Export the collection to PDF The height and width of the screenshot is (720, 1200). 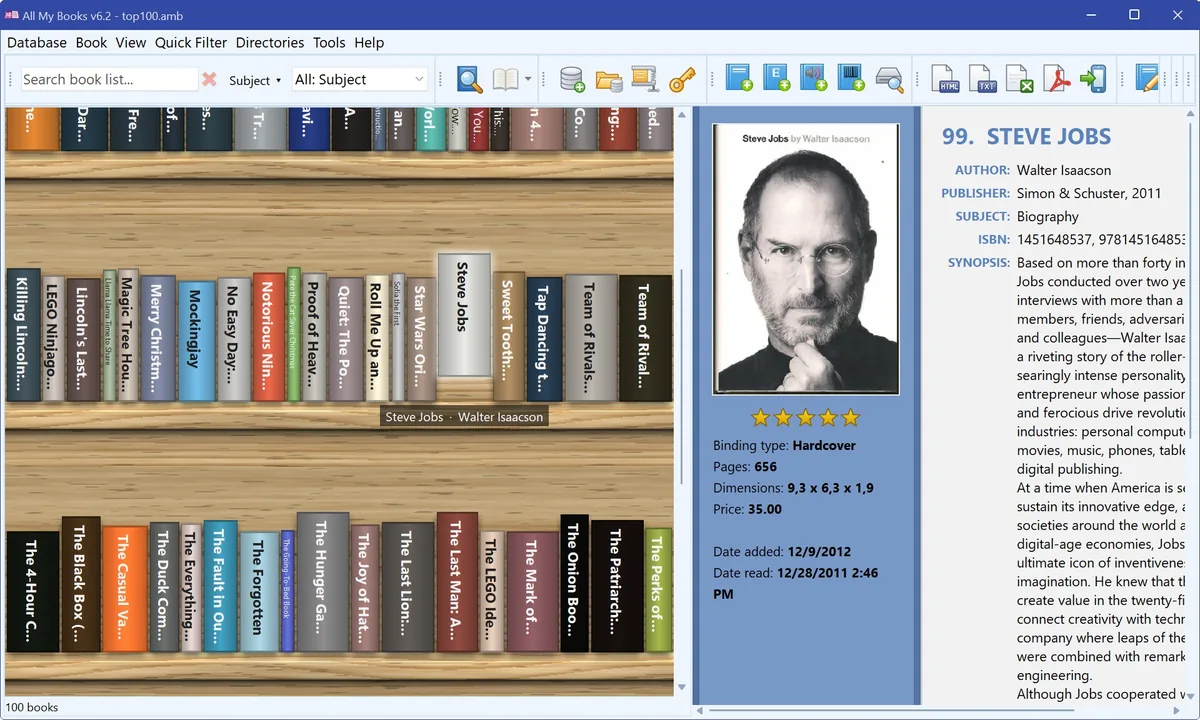tap(1056, 80)
